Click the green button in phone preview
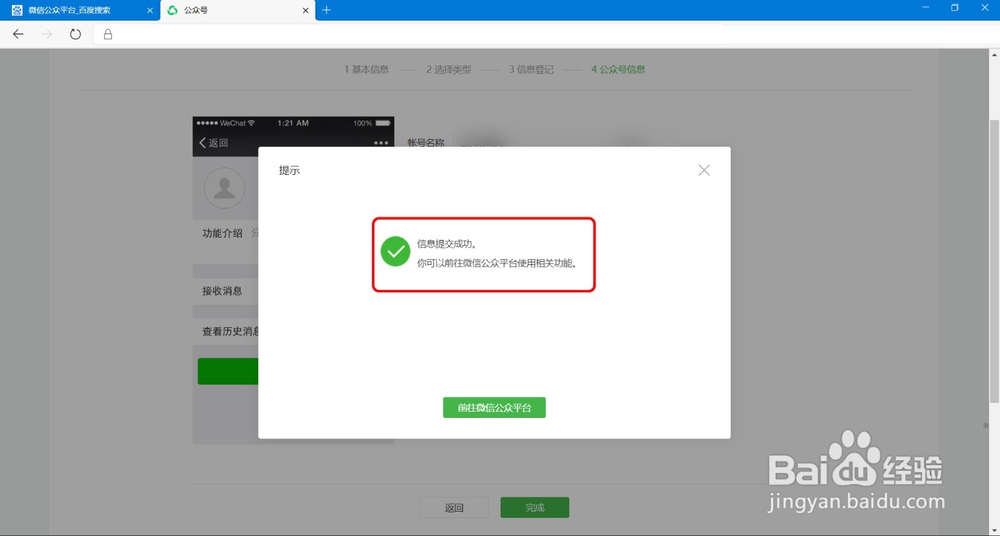Image resolution: width=1000 pixels, height=536 pixels. tap(228, 371)
